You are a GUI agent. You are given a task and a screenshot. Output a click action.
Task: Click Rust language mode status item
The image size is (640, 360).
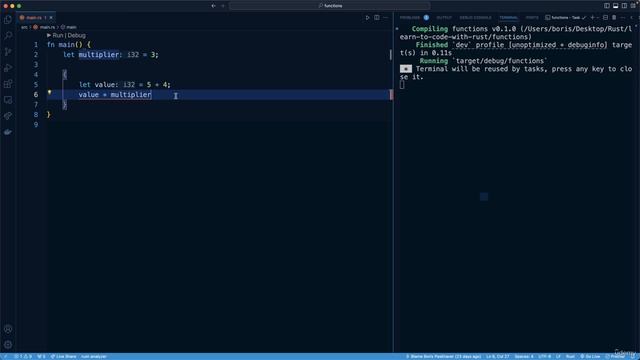click(x=570, y=356)
